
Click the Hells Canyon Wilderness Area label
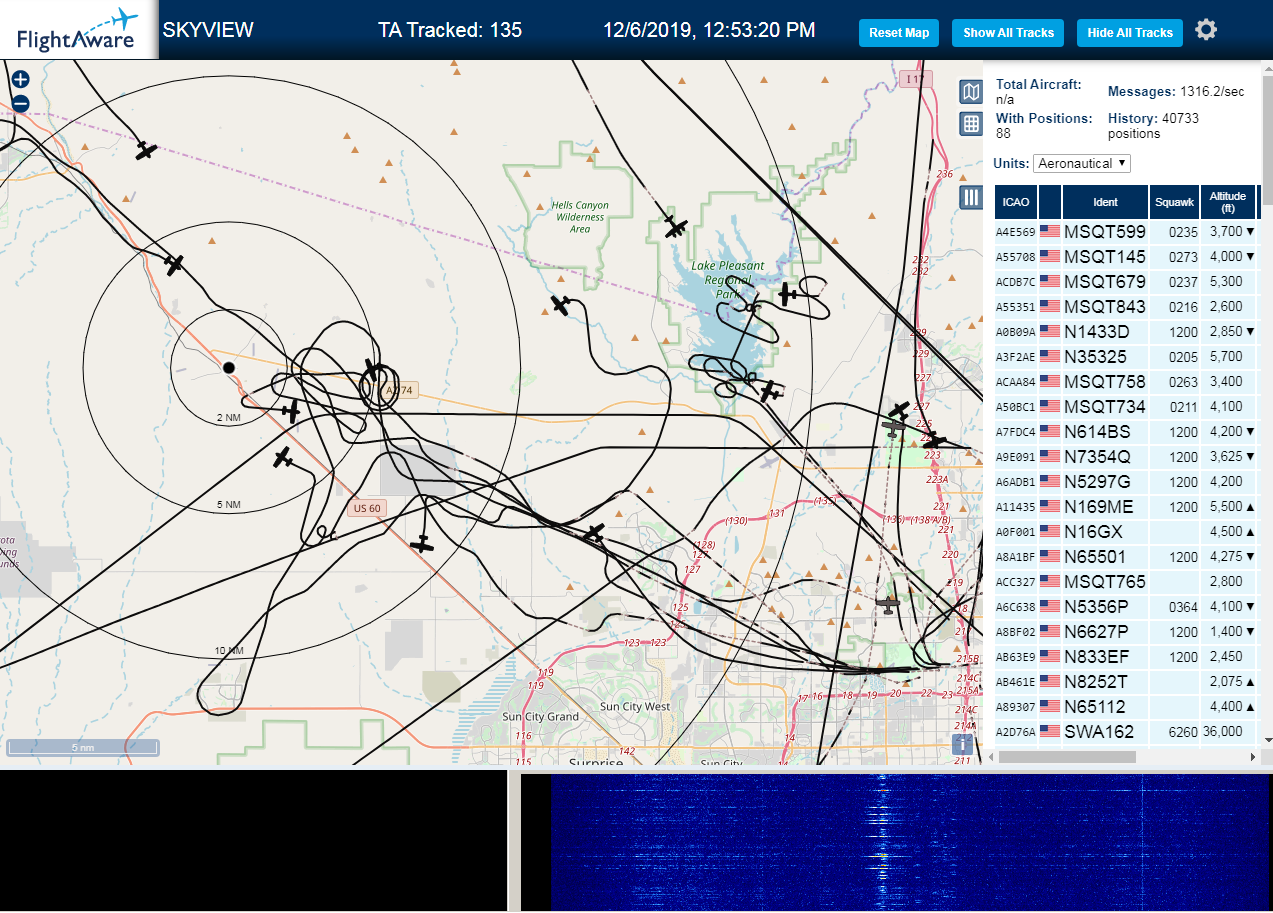pyautogui.click(x=580, y=217)
